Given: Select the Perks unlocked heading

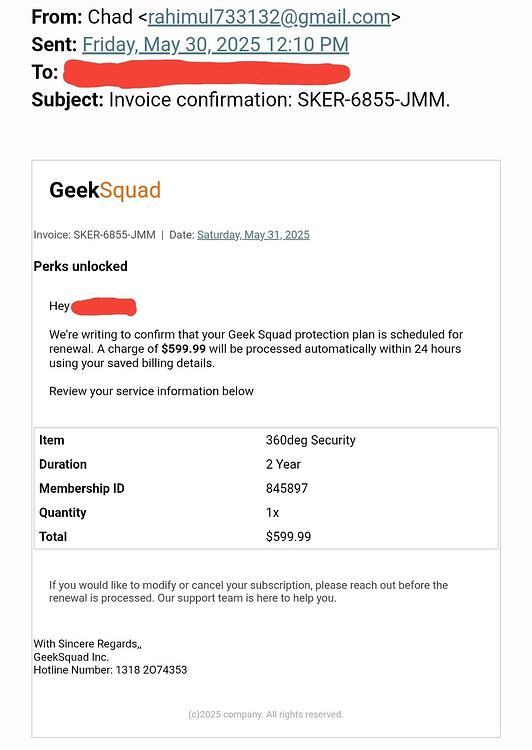Looking at the screenshot, I should coord(80,266).
